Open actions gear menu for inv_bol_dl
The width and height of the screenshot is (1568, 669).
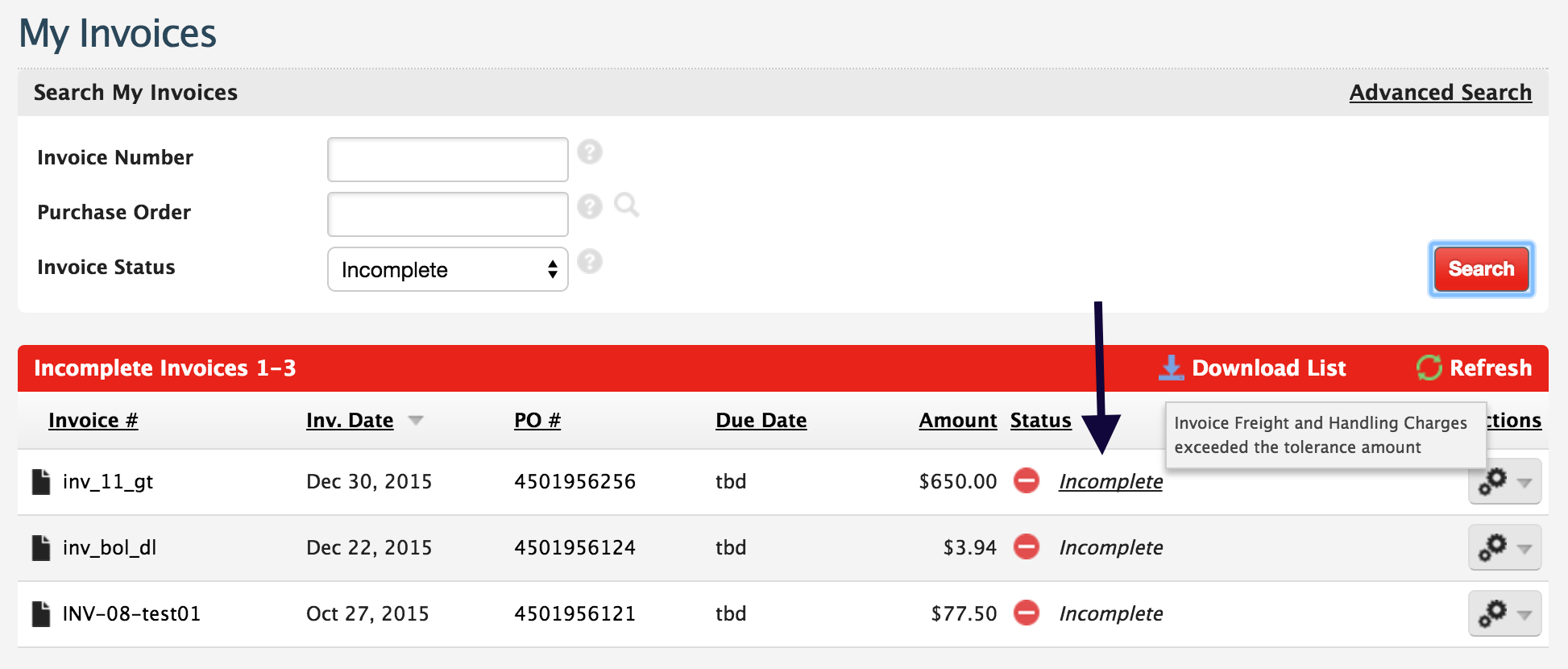click(x=1504, y=548)
